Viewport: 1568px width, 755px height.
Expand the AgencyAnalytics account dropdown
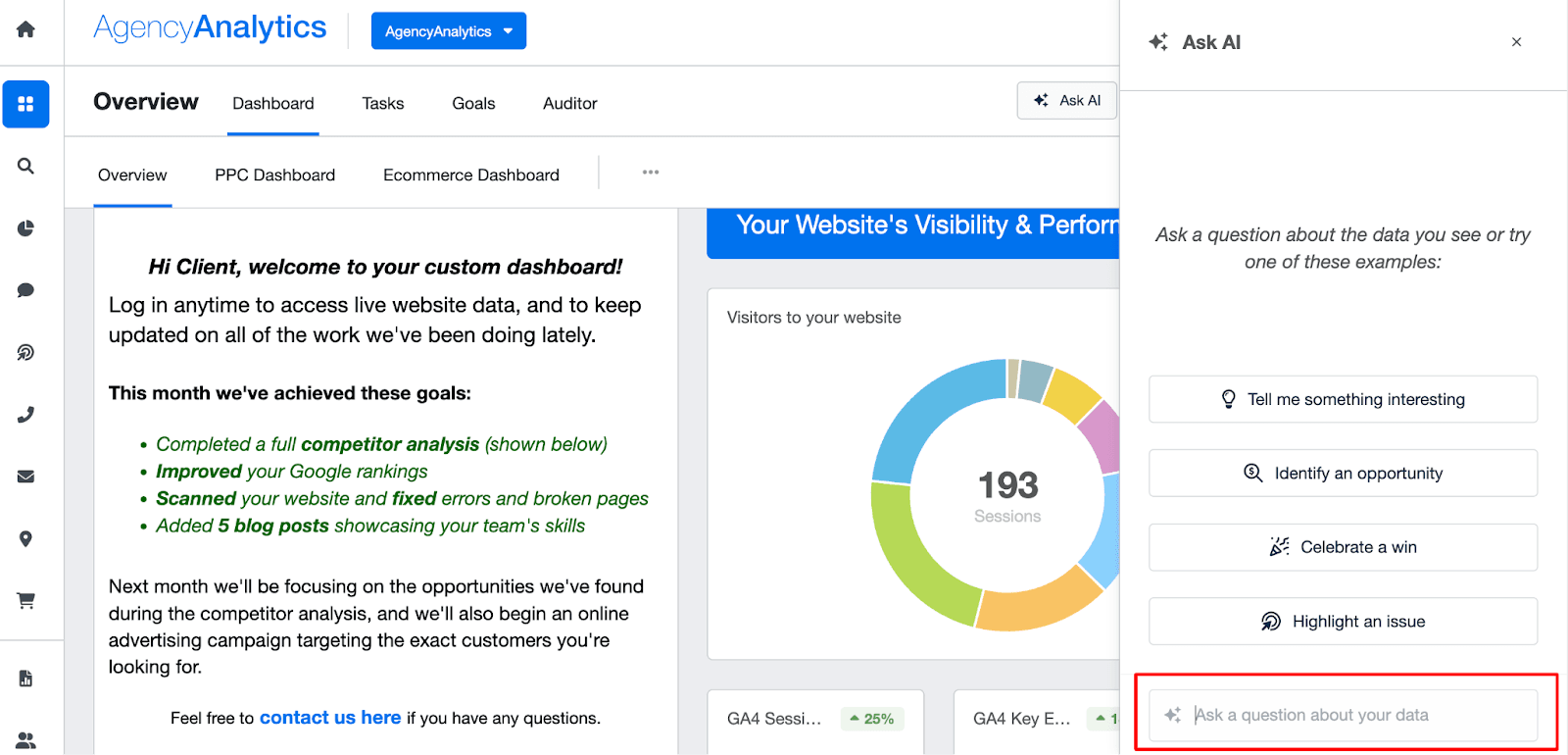pos(448,31)
